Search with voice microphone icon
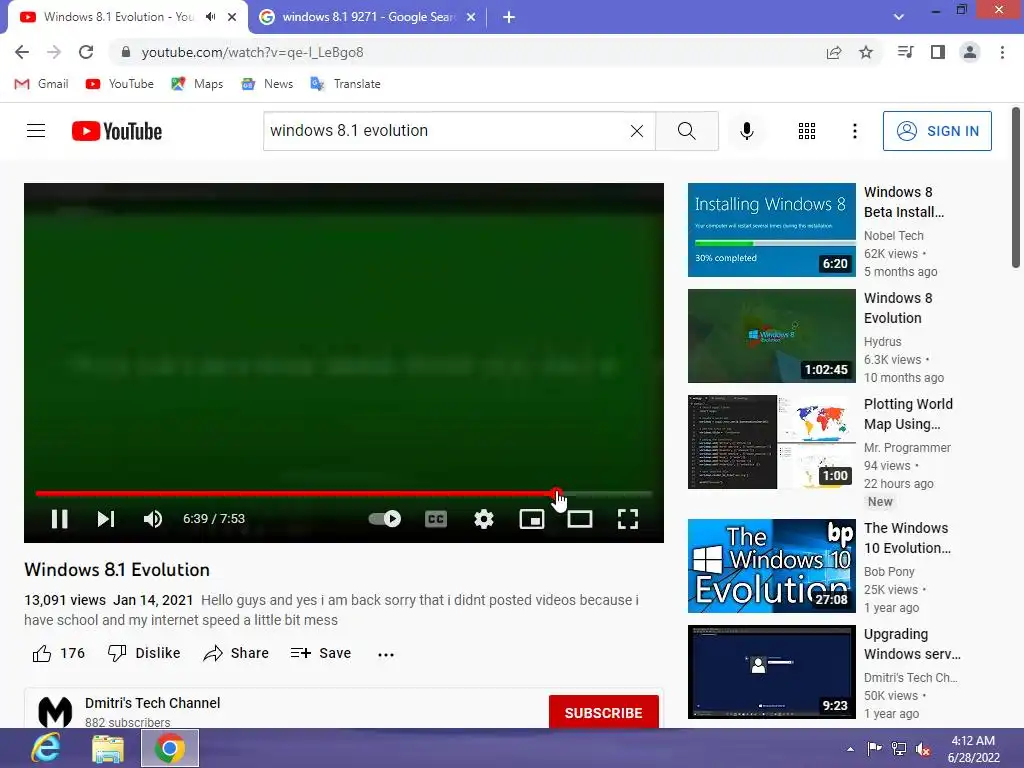 coord(746,131)
